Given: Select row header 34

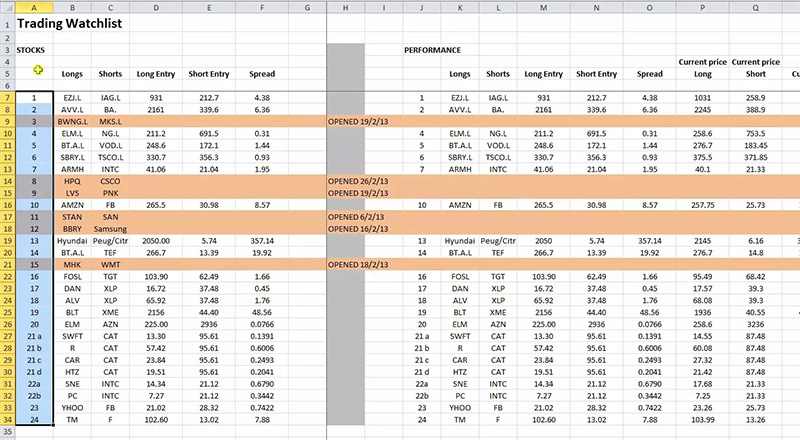Looking at the screenshot, I should [8, 420].
